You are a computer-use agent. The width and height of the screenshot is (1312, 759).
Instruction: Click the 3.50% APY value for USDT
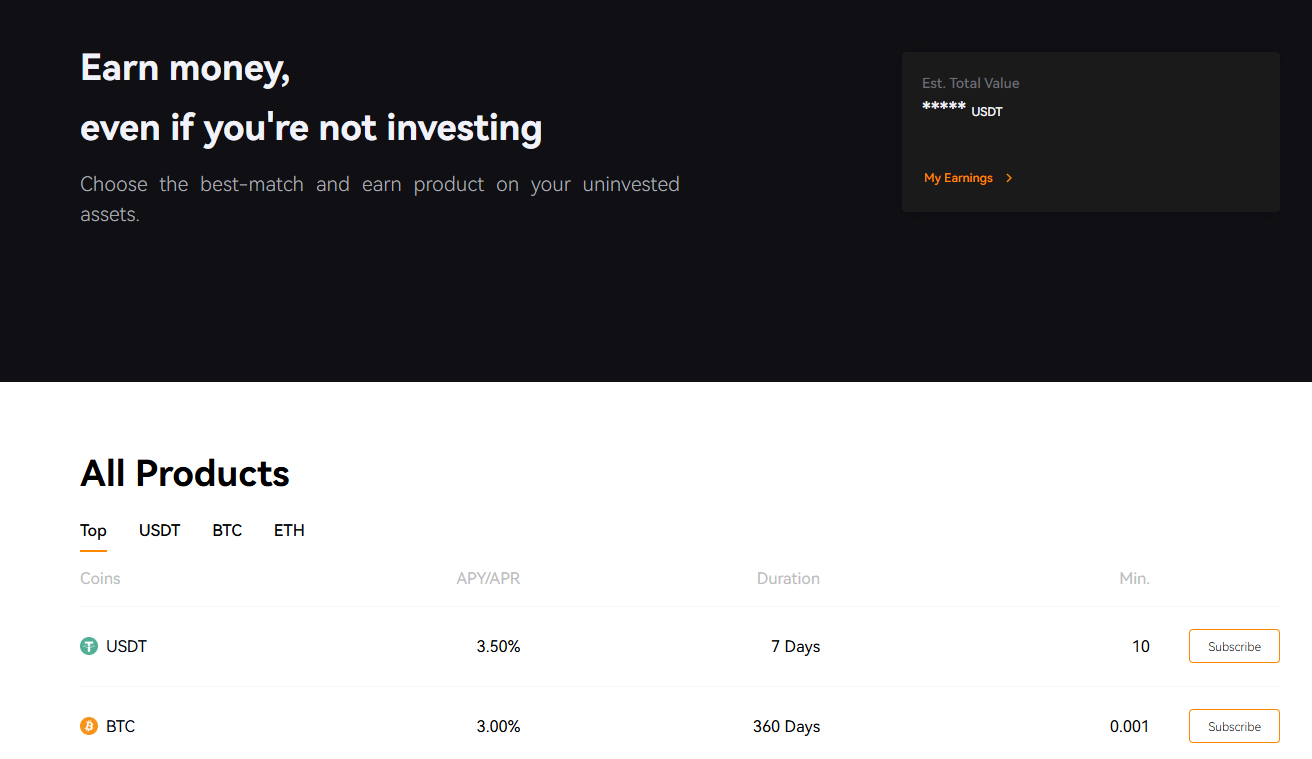pos(498,647)
